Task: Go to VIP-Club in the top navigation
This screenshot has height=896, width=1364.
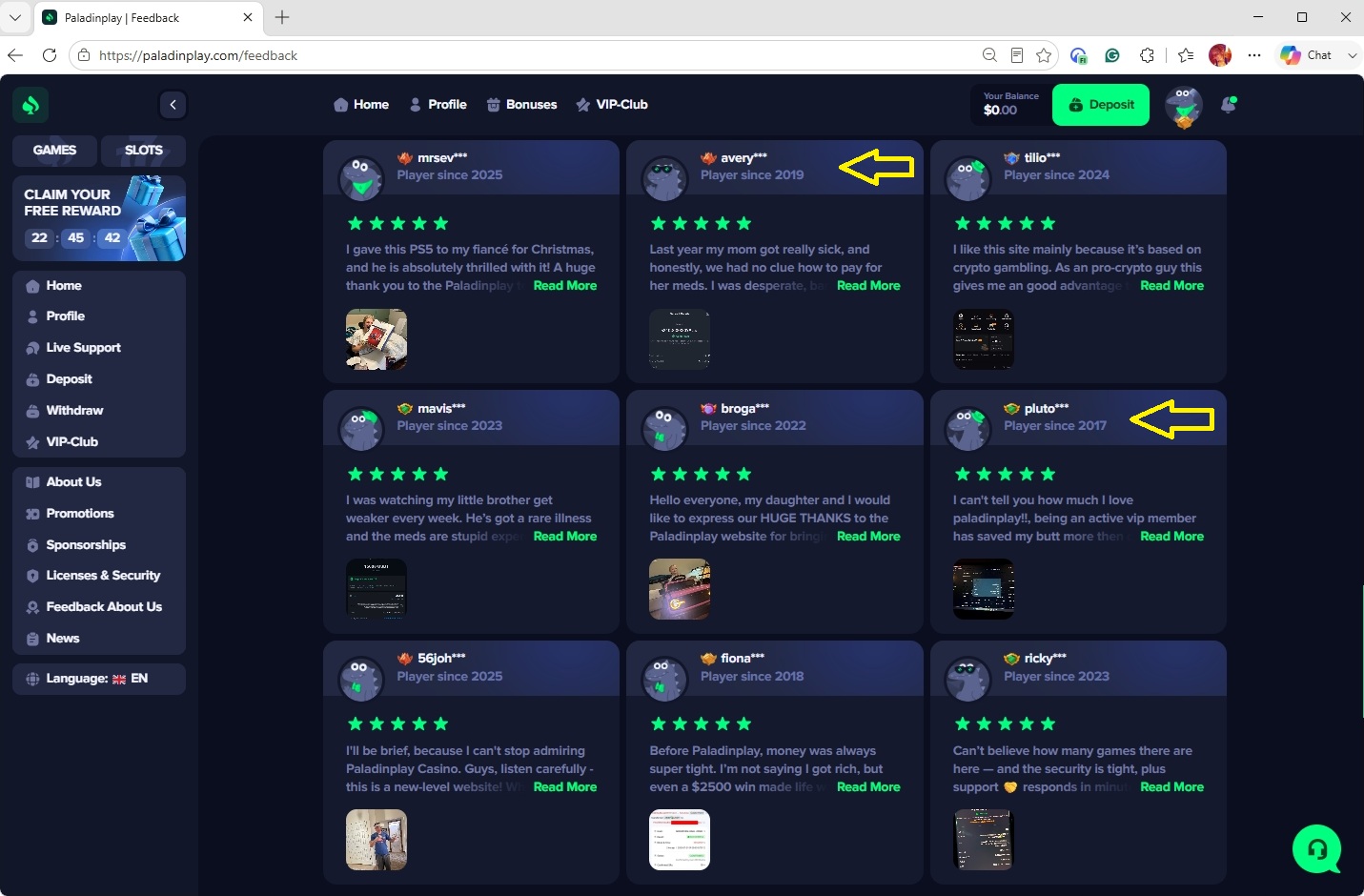Action: coord(612,105)
